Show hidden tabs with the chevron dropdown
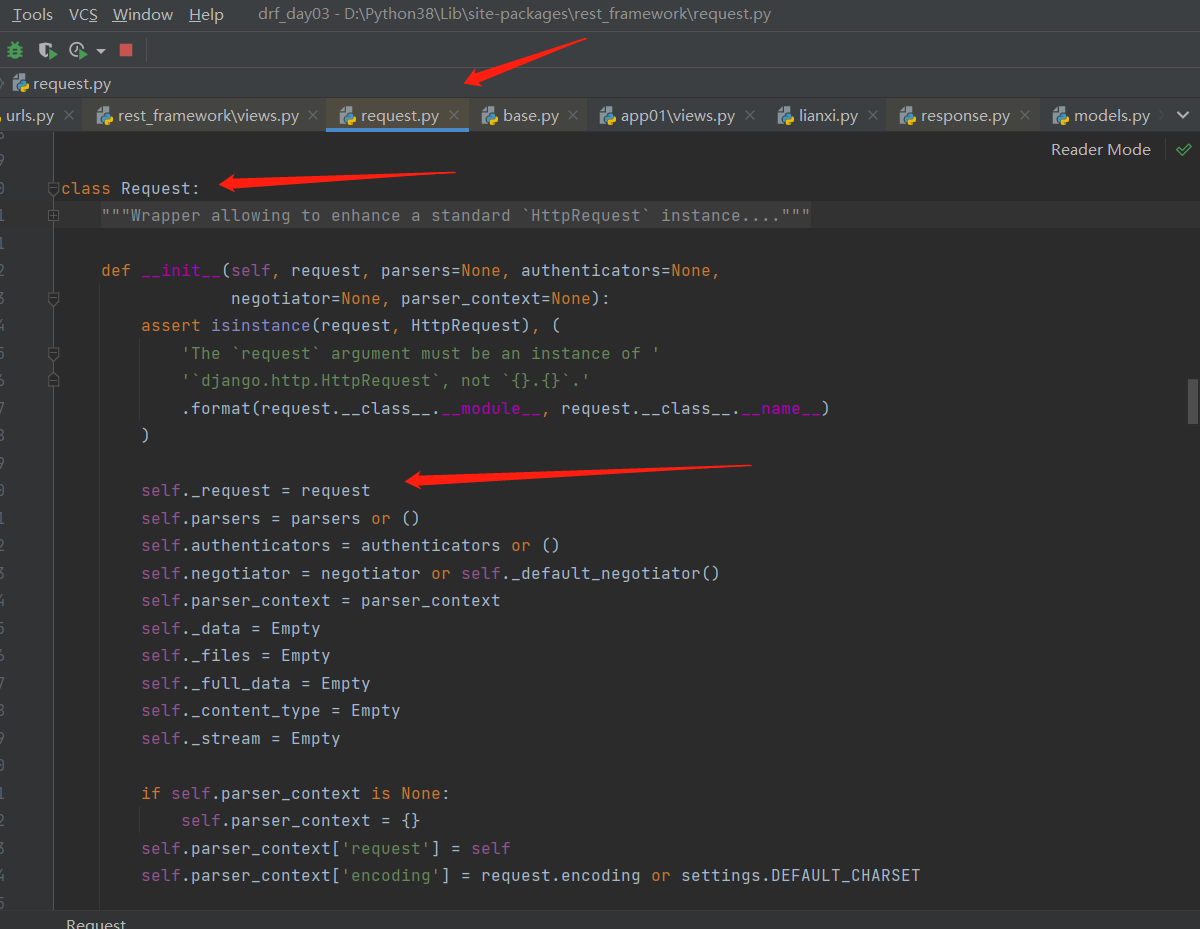The width and height of the screenshot is (1200, 929). tap(1184, 116)
